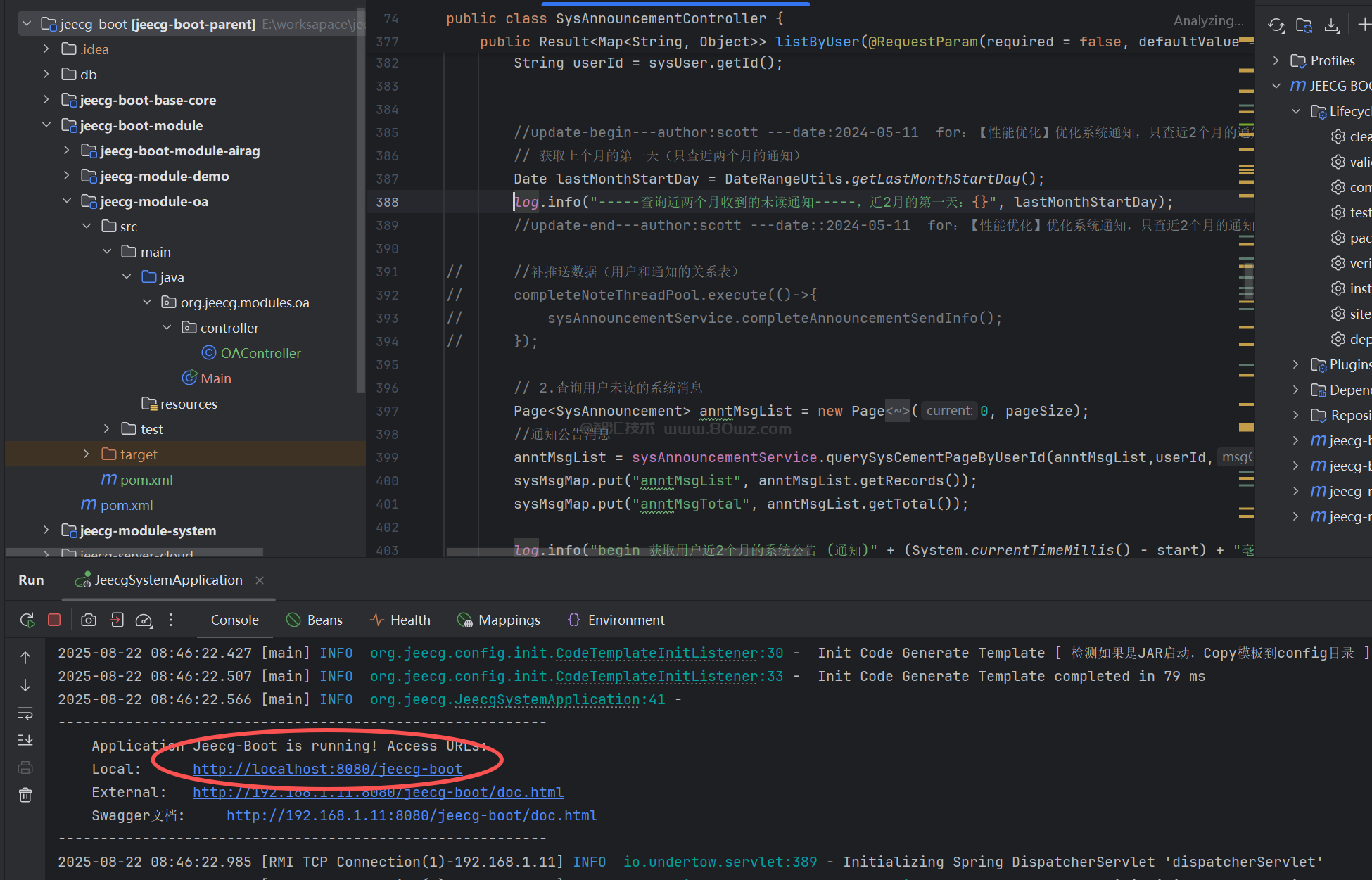This screenshot has width=1372, height=880.
Task: Run the Maven site lifecycle goal
Action: (1350, 314)
